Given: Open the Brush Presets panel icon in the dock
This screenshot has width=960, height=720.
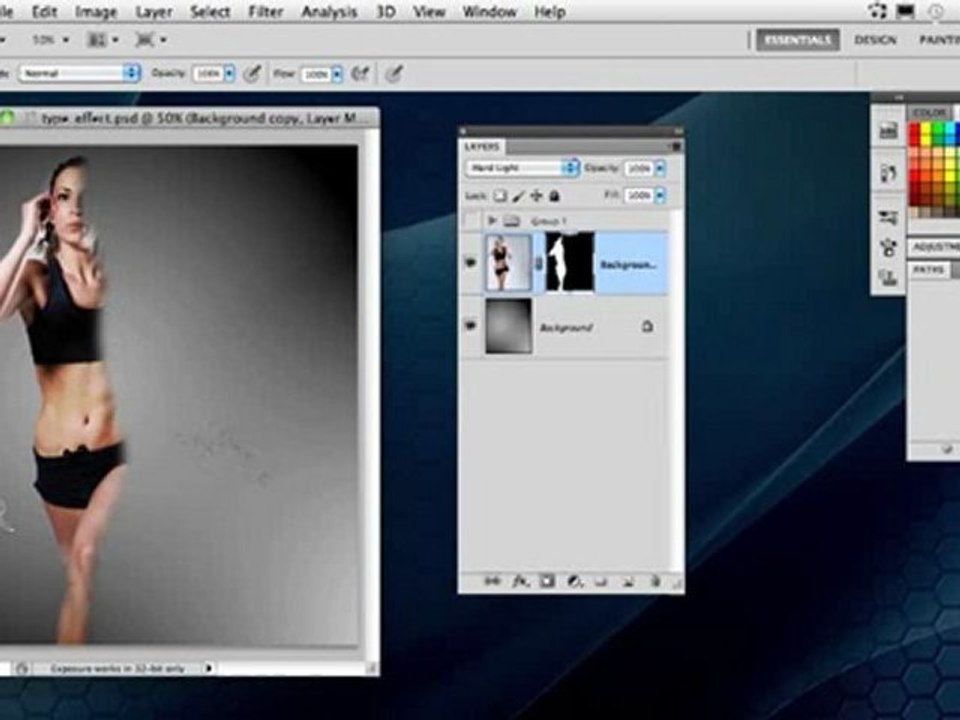Looking at the screenshot, I should (x=888, y=217).
